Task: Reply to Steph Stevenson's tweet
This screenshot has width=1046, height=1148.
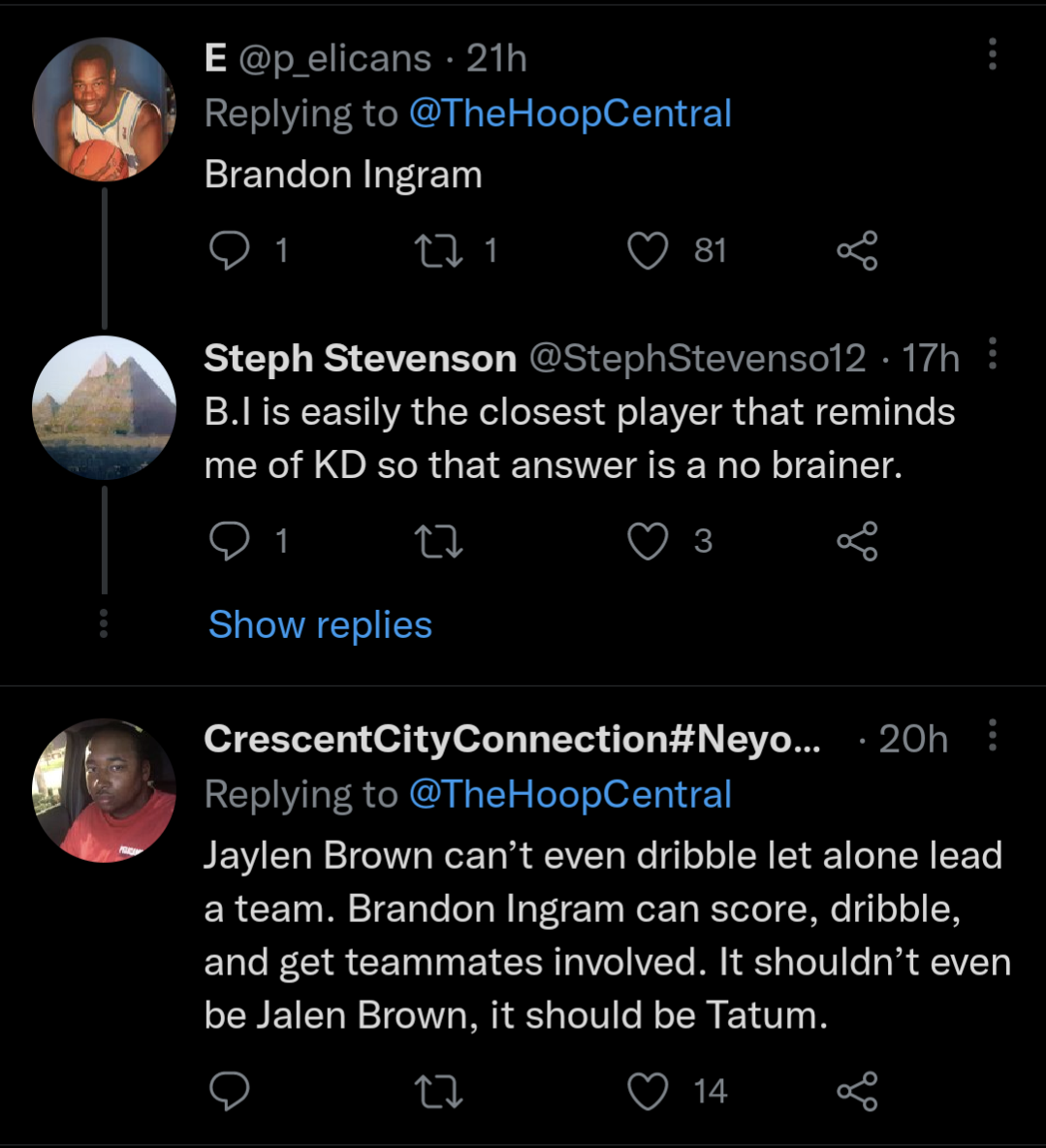Action: tap(230, 540)
